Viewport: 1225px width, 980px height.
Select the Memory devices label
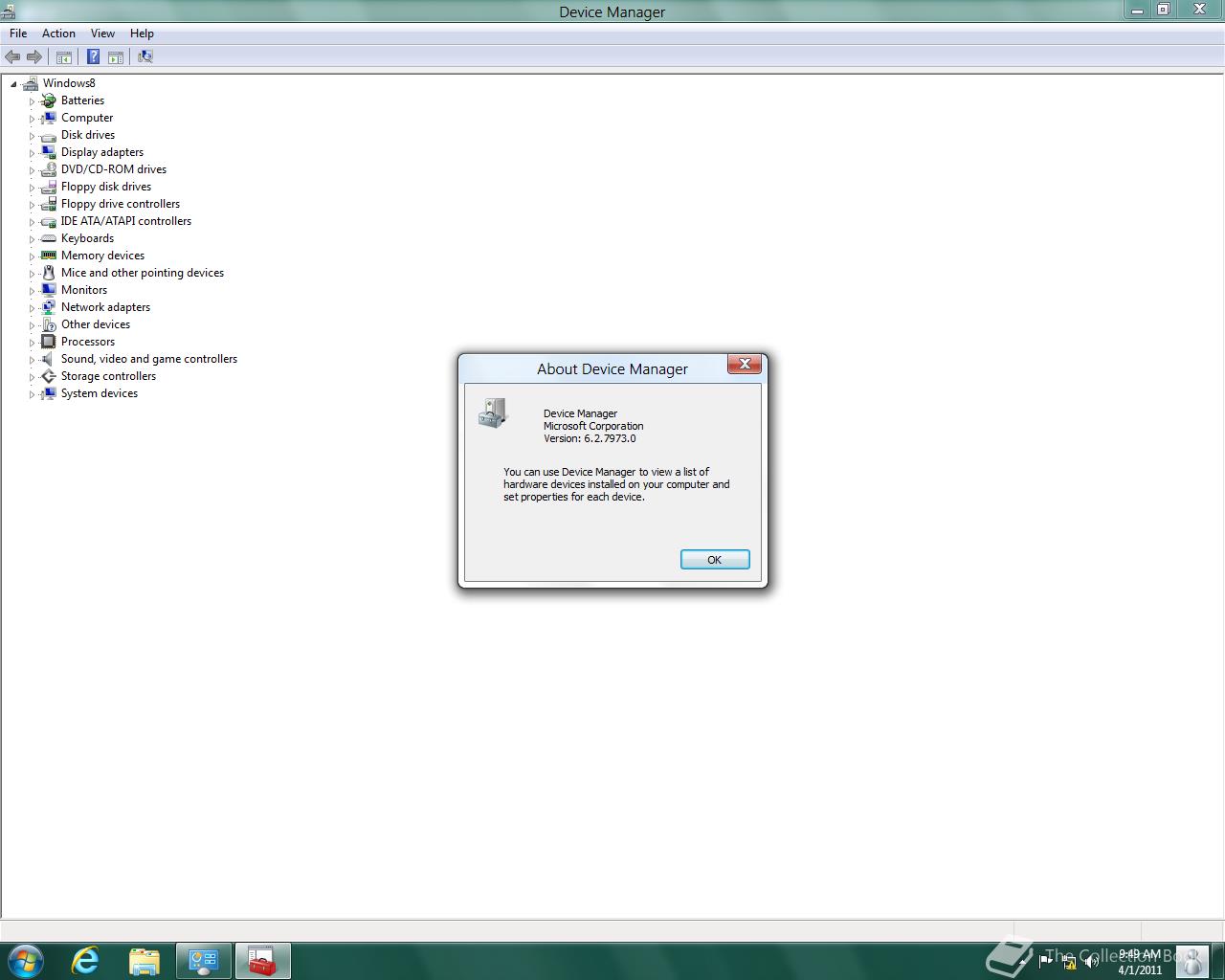(102, 256)
